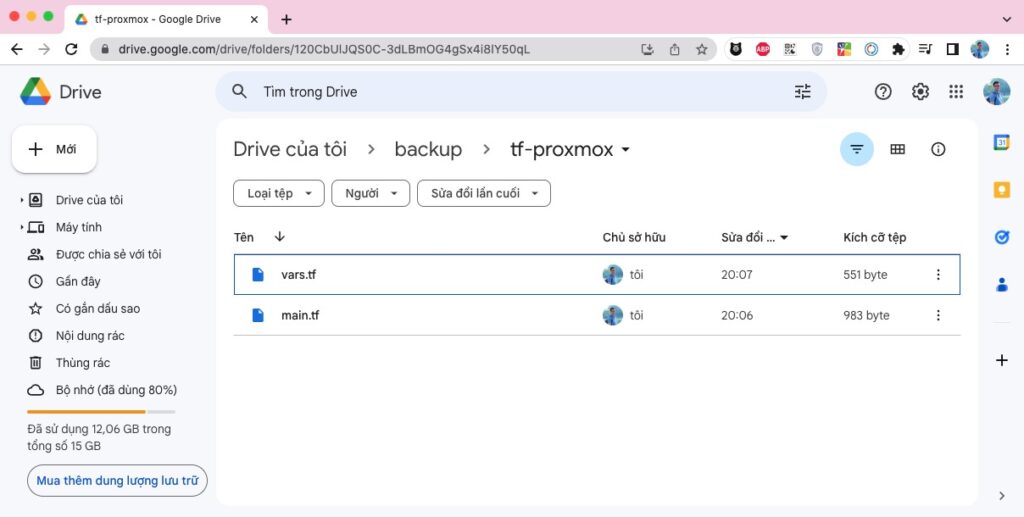Click the storage usage progress bar
The image size is (1024, 517).
coord(101,412)
